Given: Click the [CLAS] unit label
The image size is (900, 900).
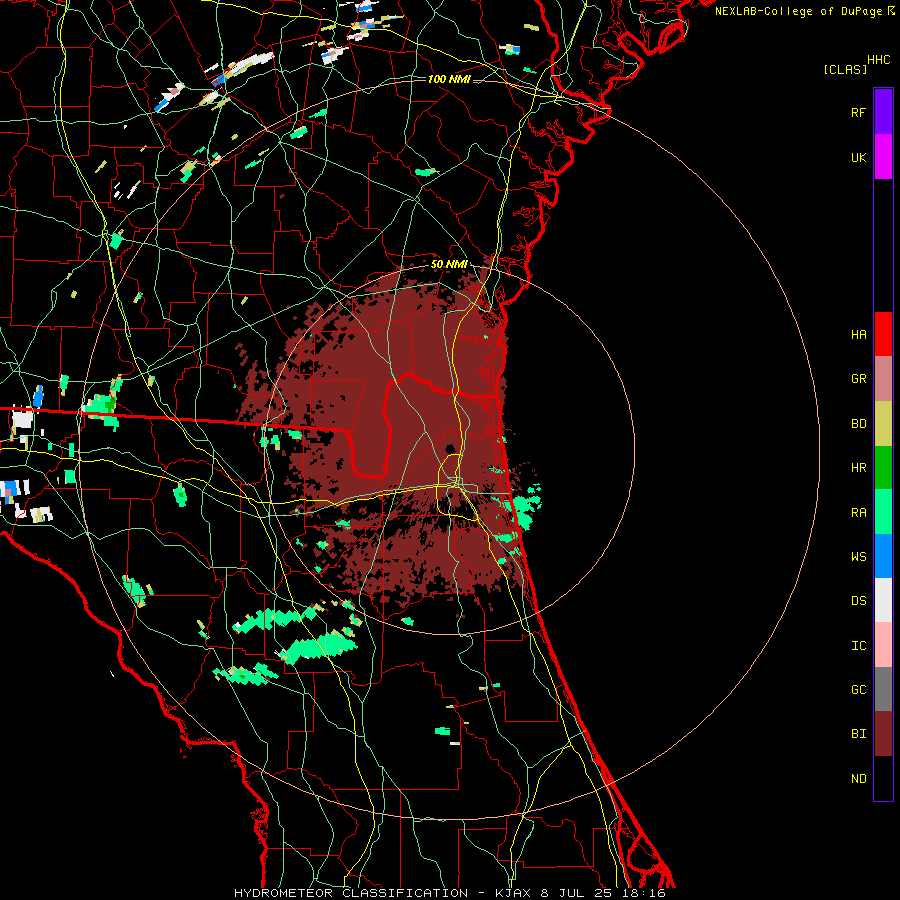Looking at the screenshot, I should tap(845, 69).
